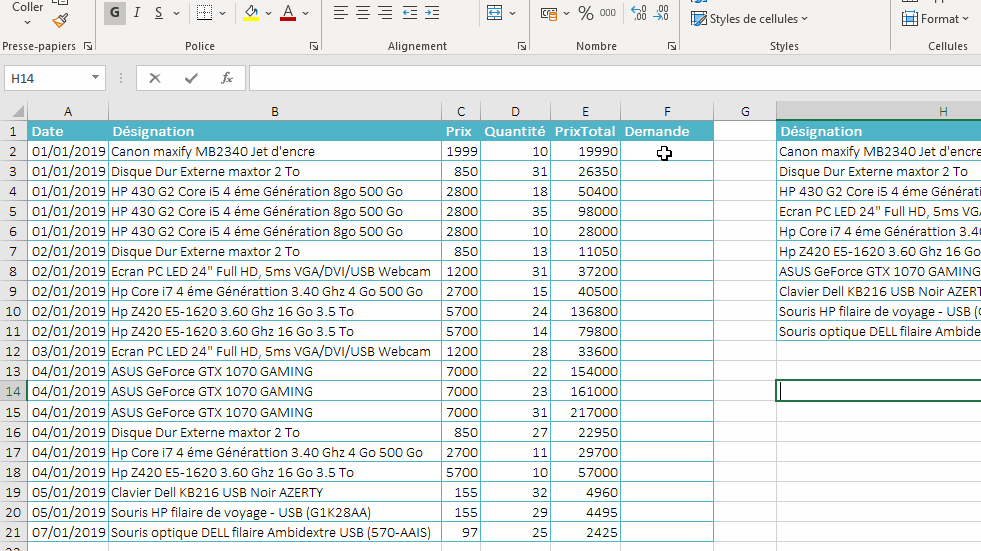Image resolution: width=981 pixels, height=551 pixels.
Task: Apply thousands separator style
Action: tap(607, 13)
